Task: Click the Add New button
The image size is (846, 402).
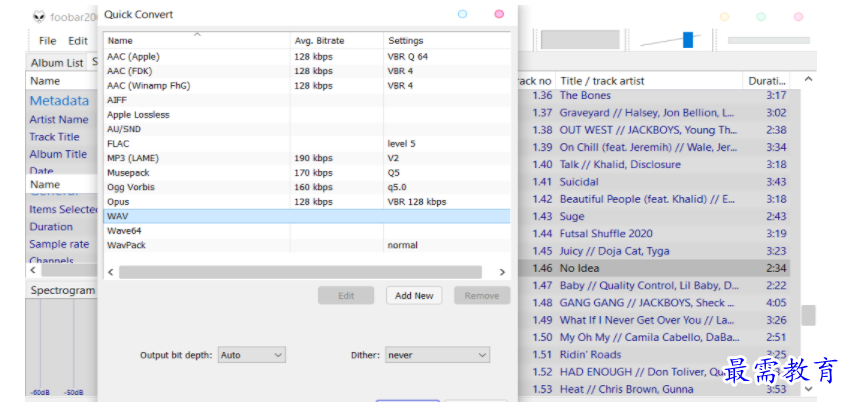Action: pos(414,296)
